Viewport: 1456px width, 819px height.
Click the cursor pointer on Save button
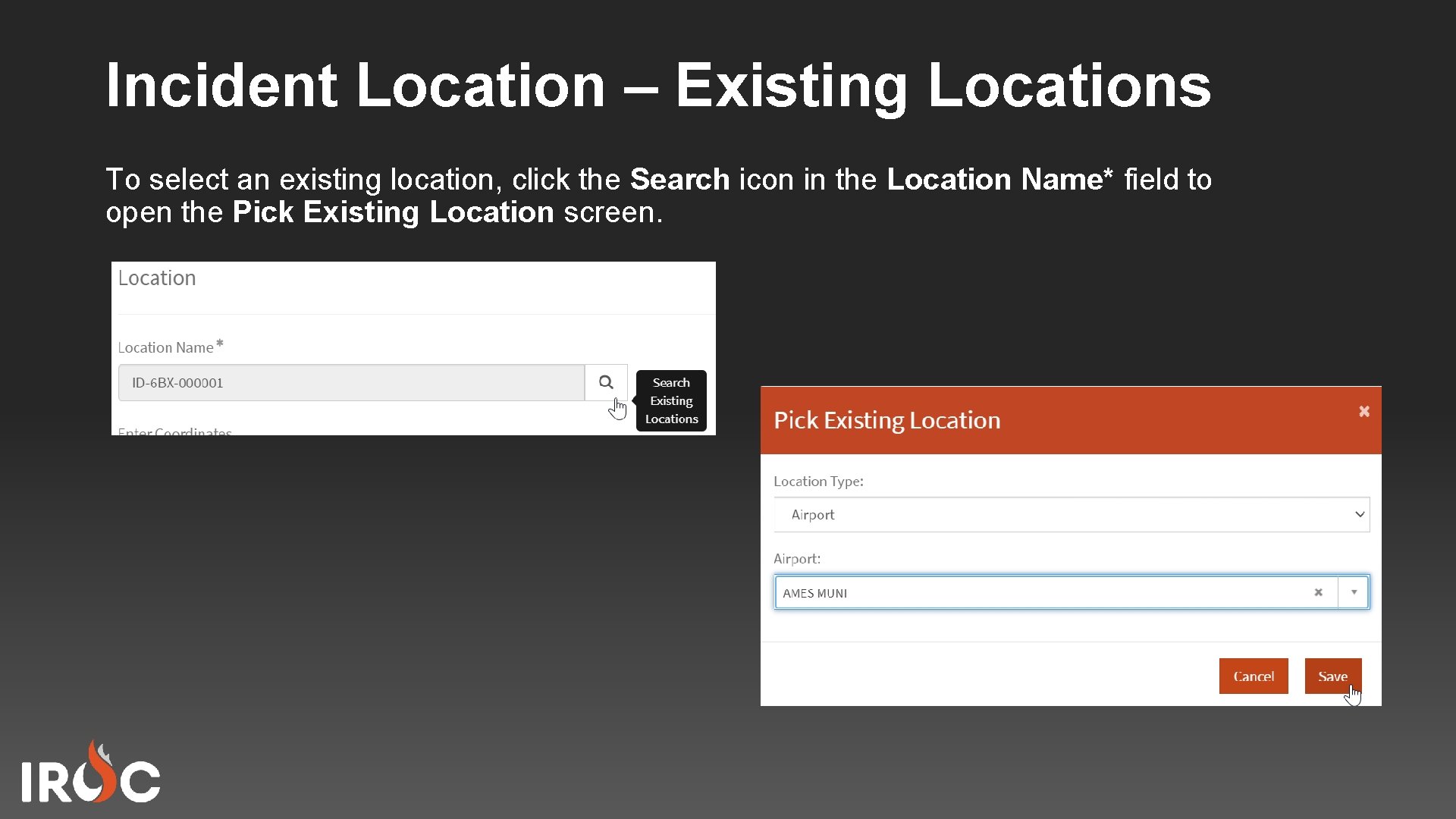click(x=1353, y=694)
